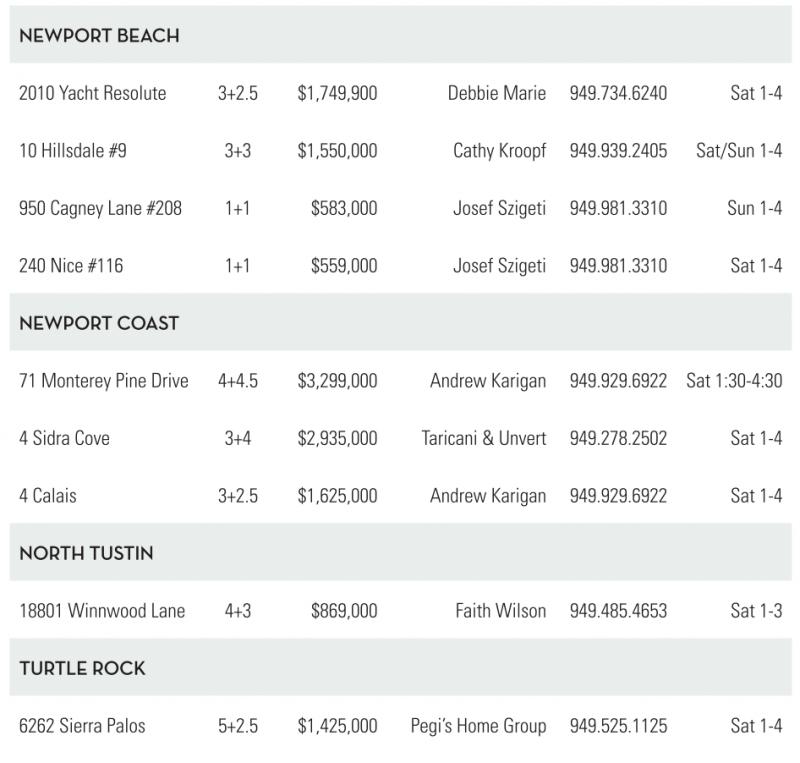Click Pegi's Home Group agent name
800x763 pixels.
tap(478, 726)
